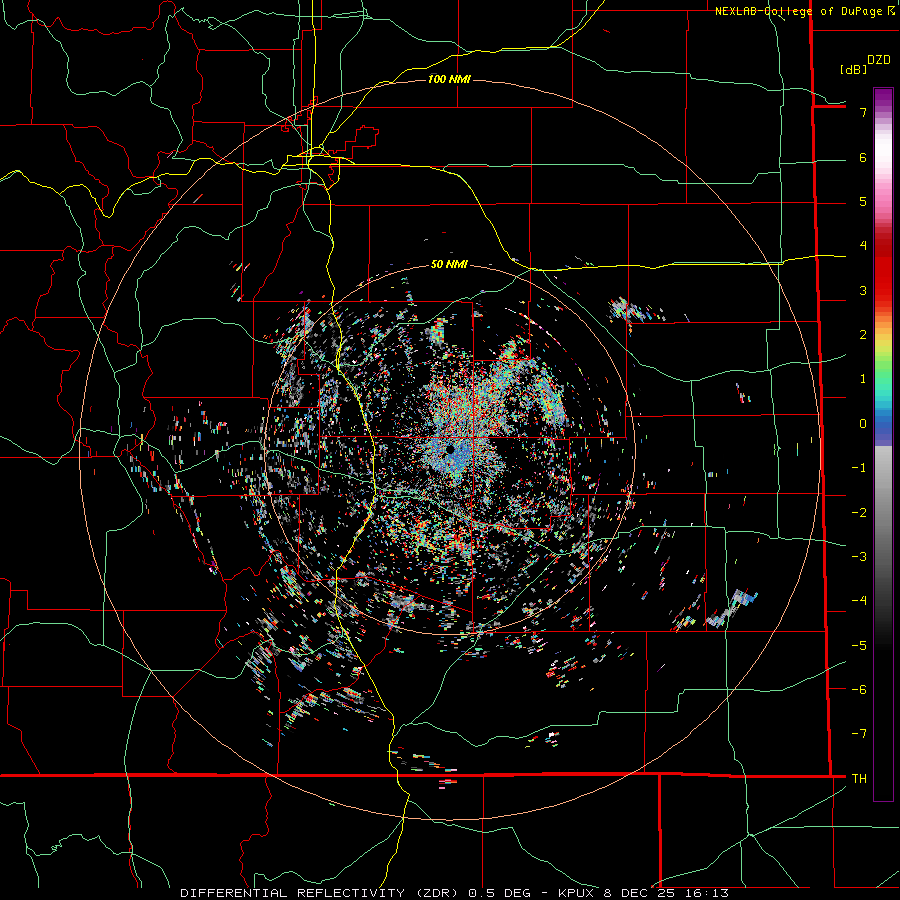Click the scale value 4 label
Viewport: 900px width, 900px height.
click(x=863, y=246)
